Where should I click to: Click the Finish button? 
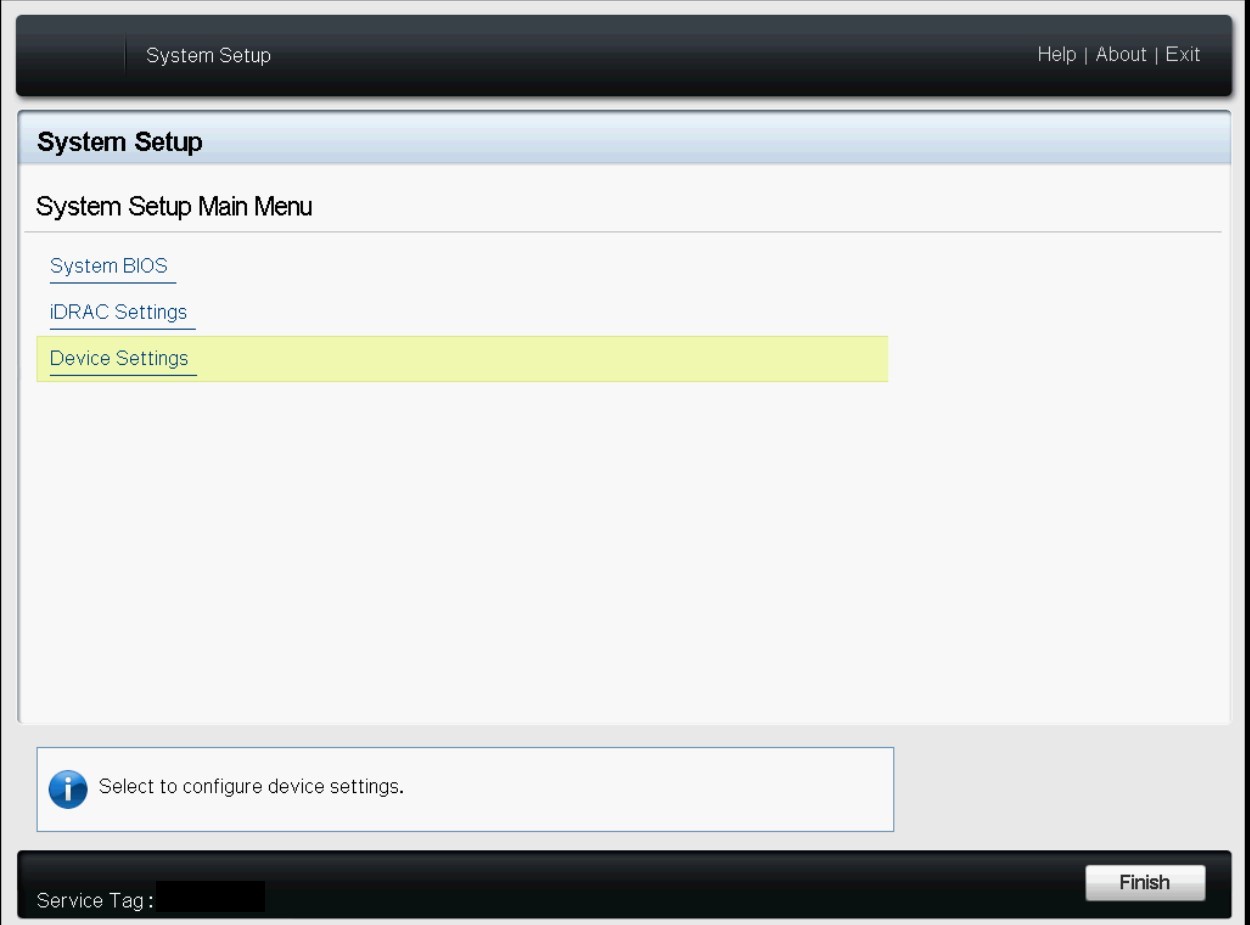pyautogui.click(x=1145, y=882)
